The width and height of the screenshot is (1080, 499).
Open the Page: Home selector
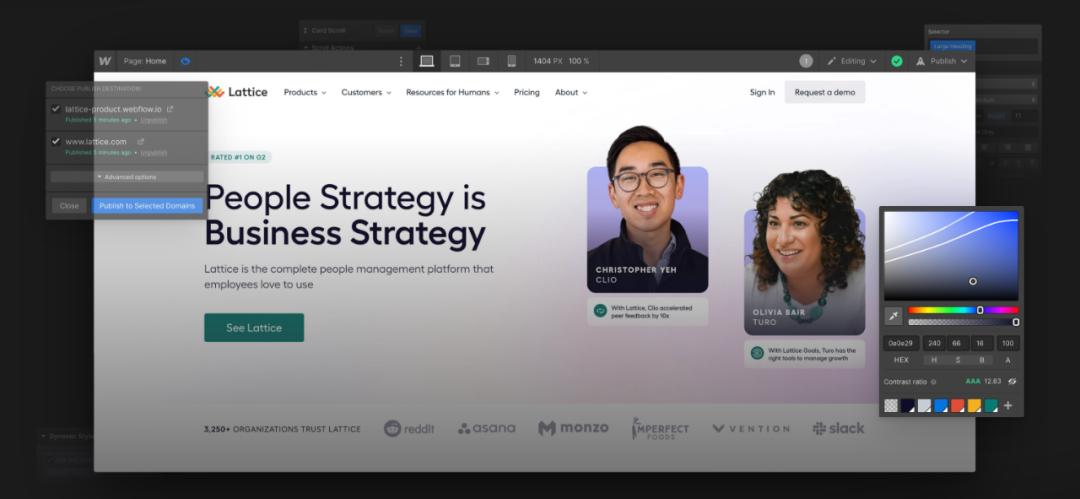145,61
